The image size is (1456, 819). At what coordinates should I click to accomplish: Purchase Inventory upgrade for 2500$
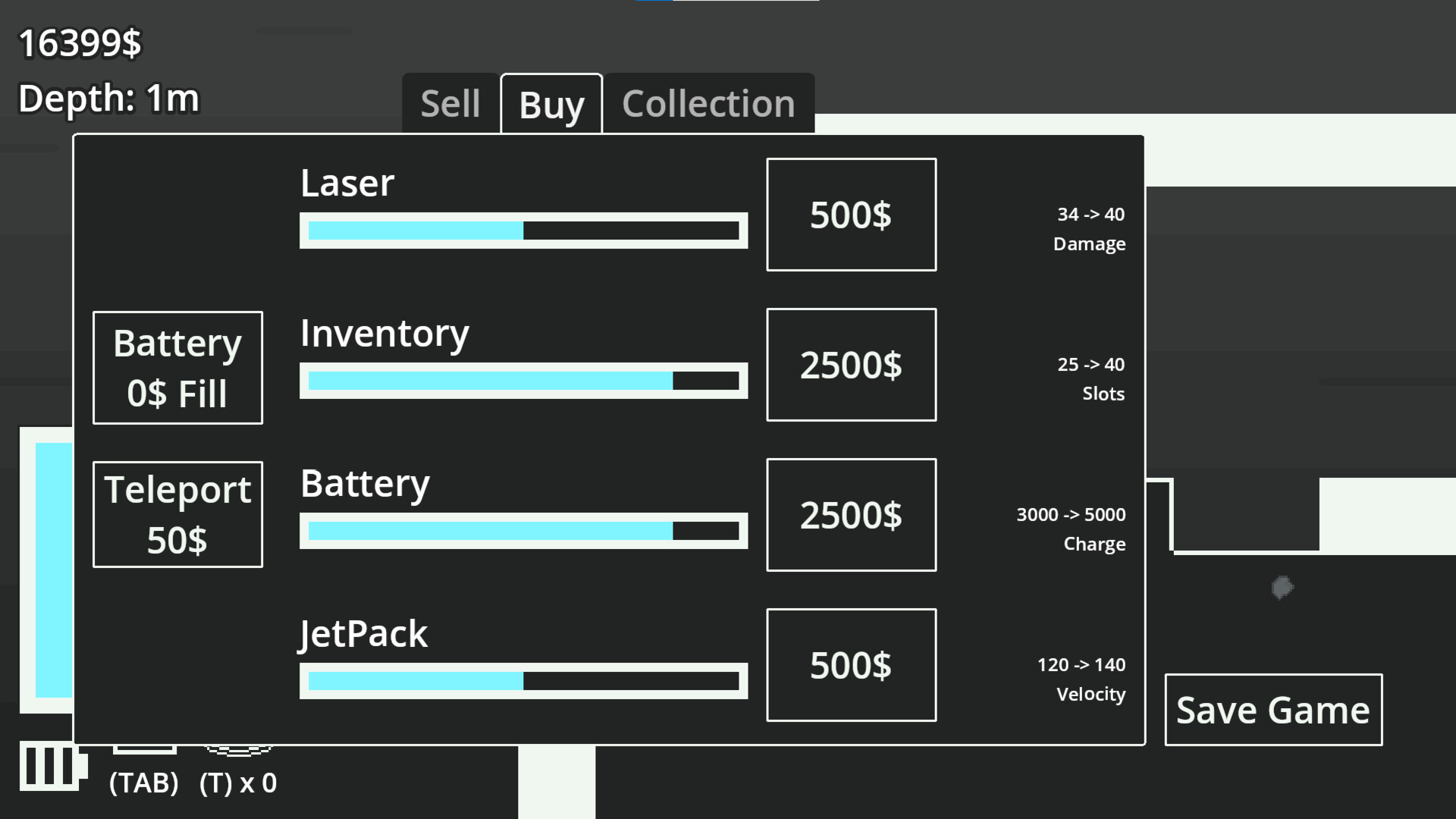[x=851, y=365]
